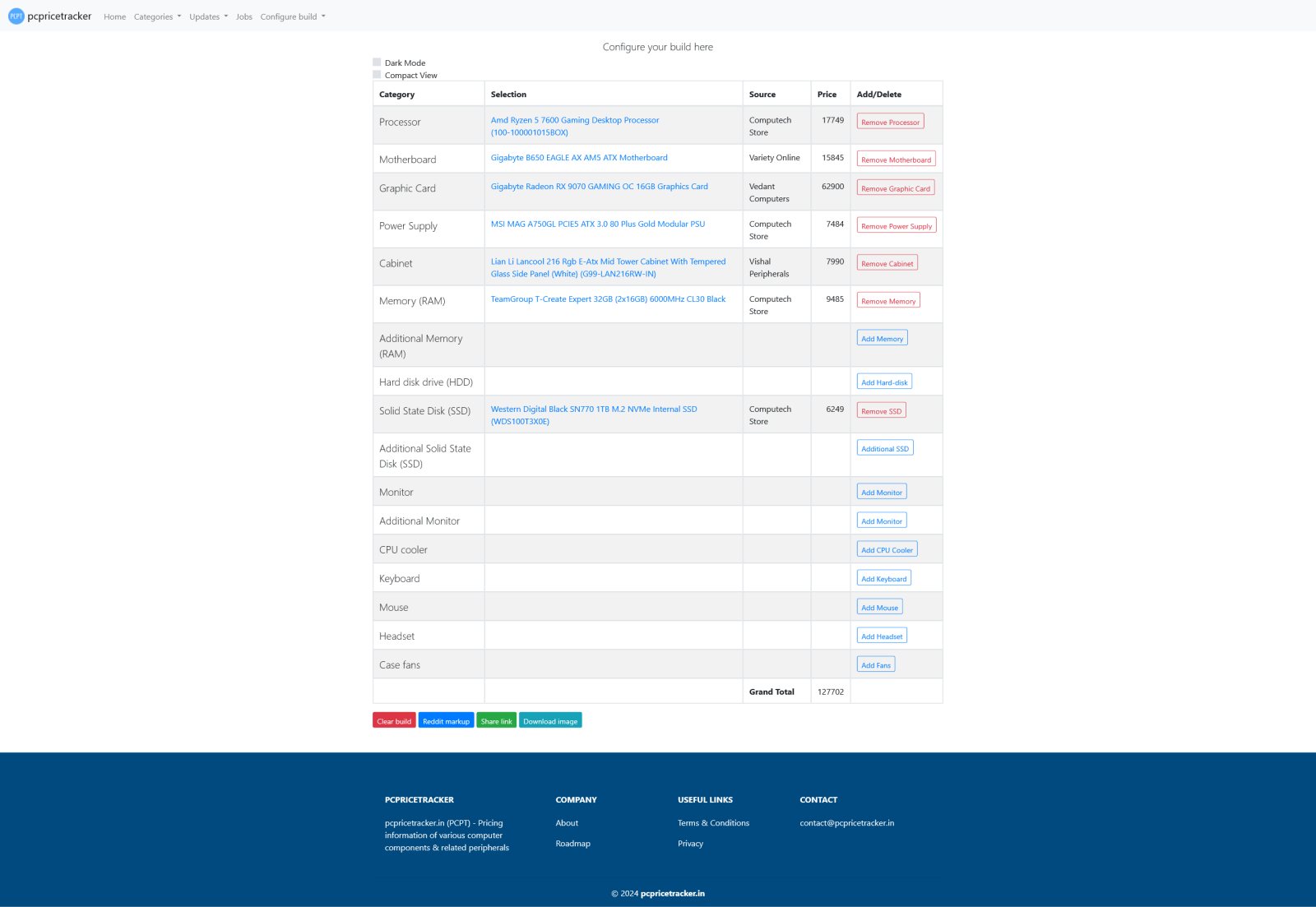Open Gigabyte Radeon RX 9070 graphics card link

coord(600,187)
